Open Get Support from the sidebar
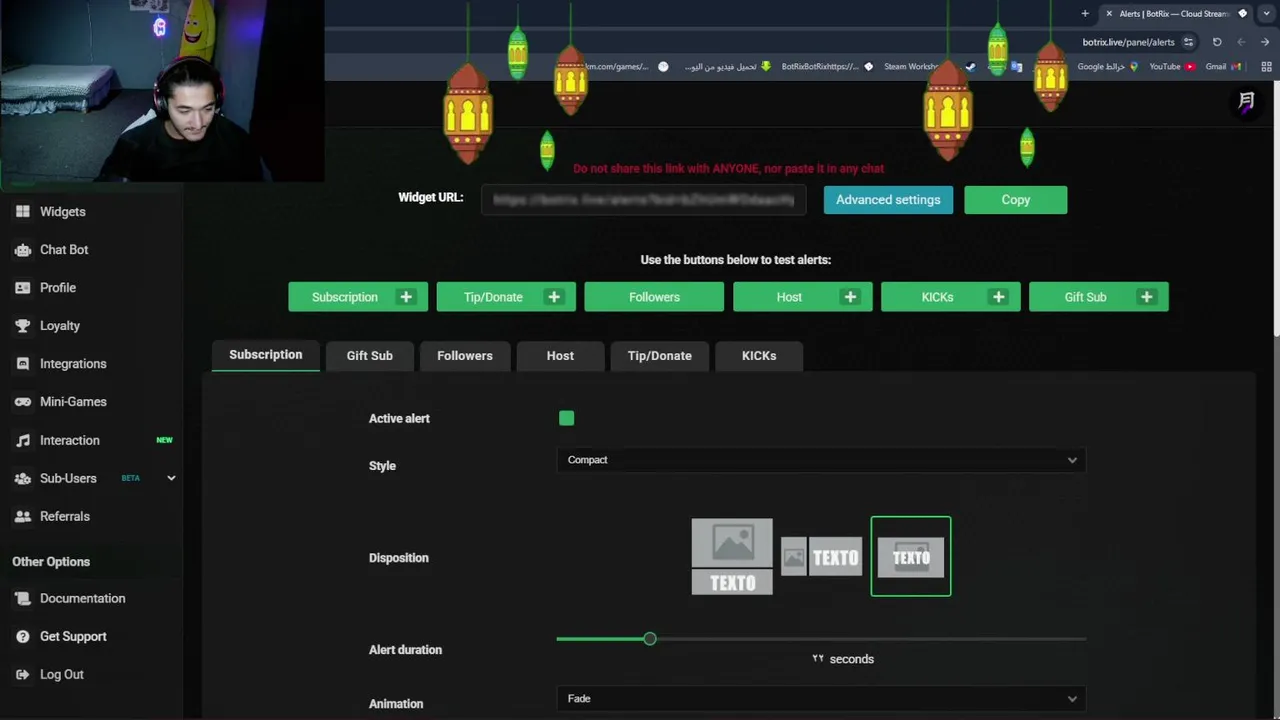1280x720 pixels. pos(73,636)
